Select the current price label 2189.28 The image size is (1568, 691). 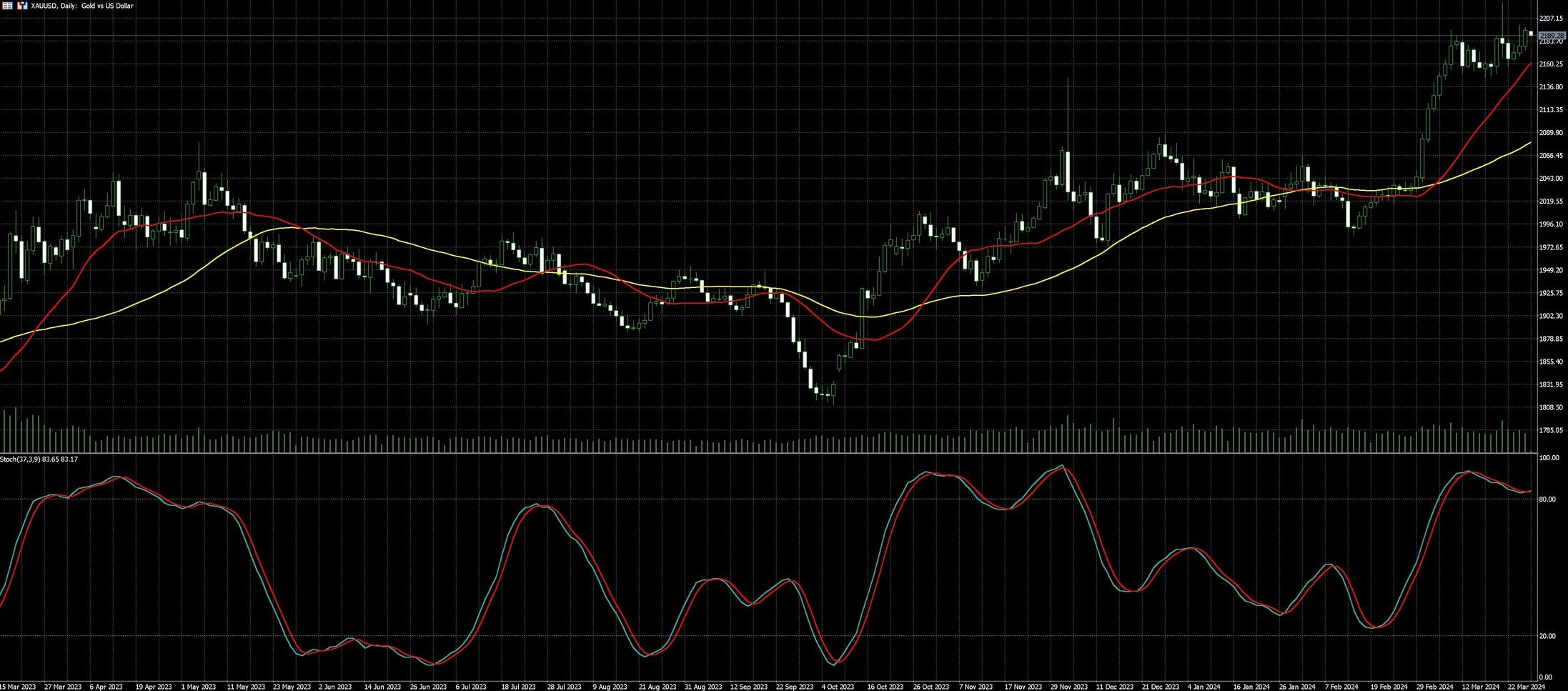pyautogui.click(x=1552, y=36)
